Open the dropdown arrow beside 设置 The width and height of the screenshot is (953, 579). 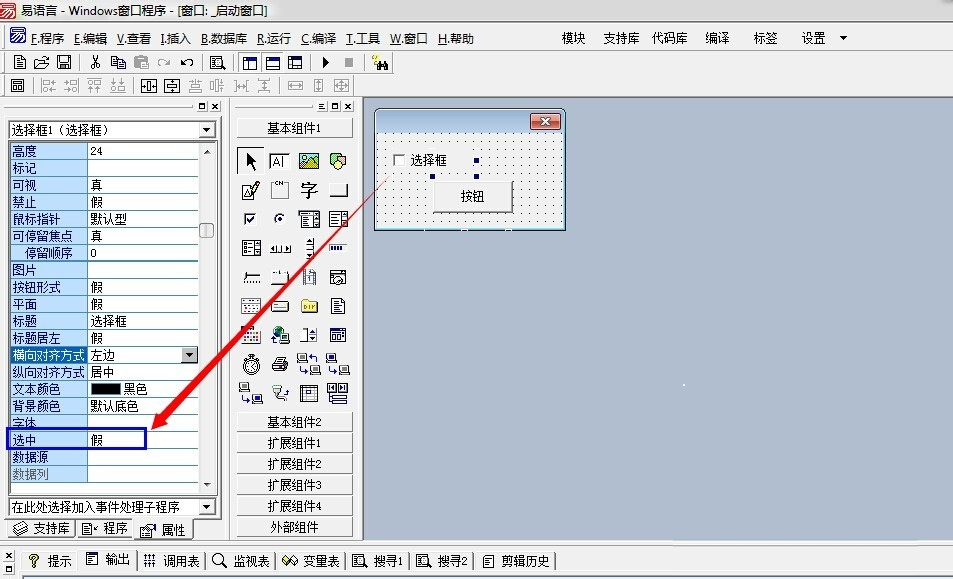click(843, 38)
